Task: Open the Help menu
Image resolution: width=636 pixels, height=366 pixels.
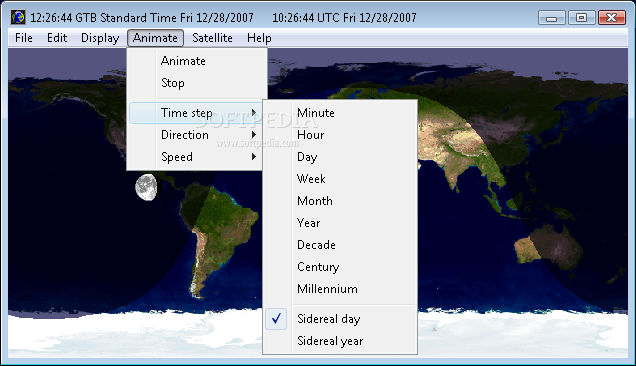Action: [259, 38]
